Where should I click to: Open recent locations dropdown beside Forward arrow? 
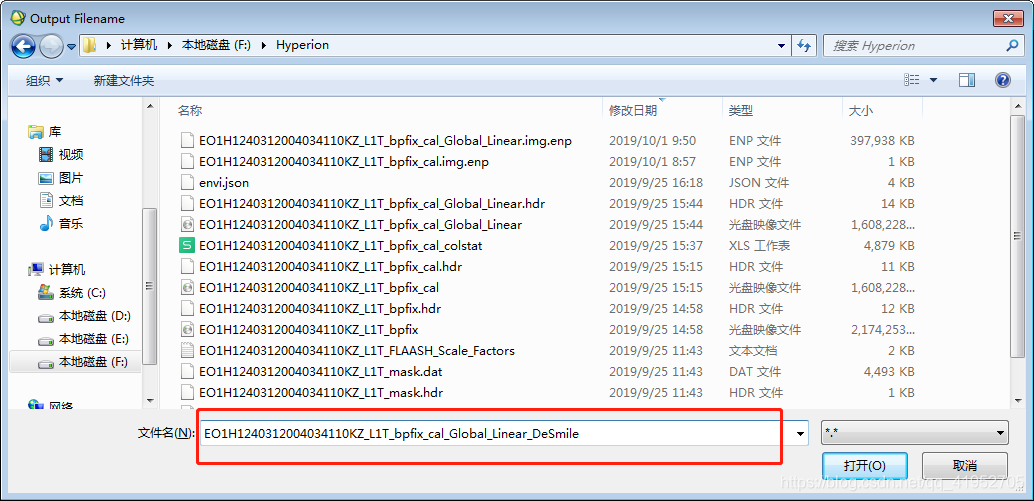71,47
